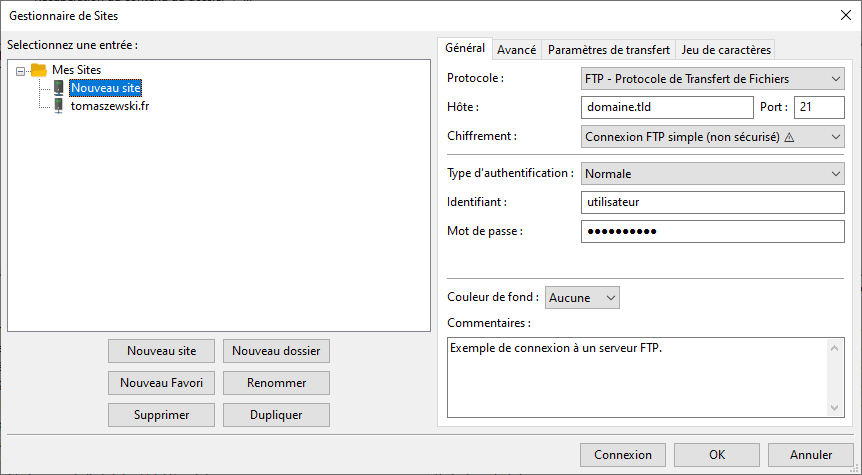The image size is (862, 475).
Task: Select the Nouveau site entry
Action: pyautogui.click(x=106, y=88)
